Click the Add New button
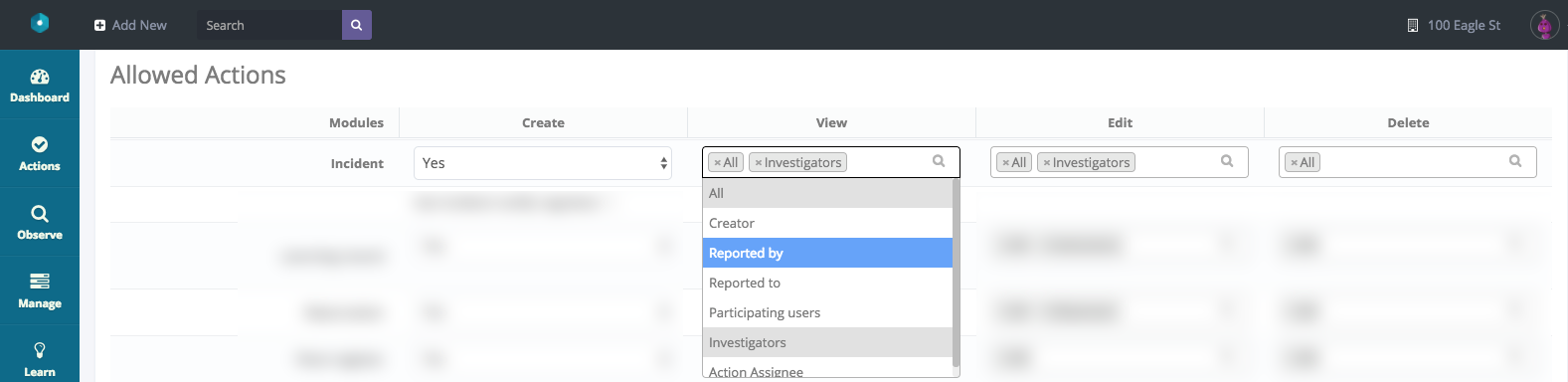The image size is (1568, 382). coord(130,25)
